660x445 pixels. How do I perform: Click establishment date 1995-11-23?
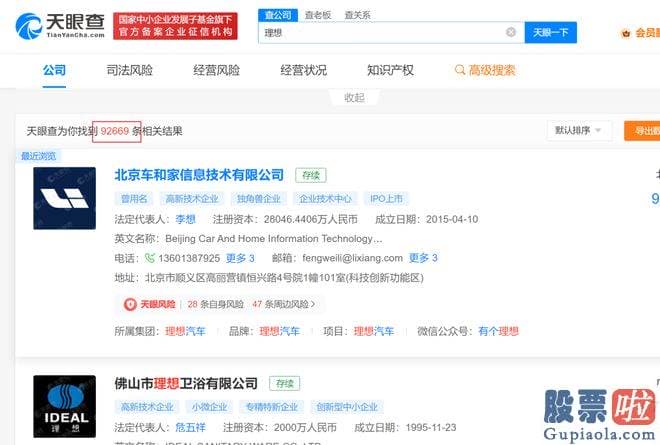click(431, 428)
